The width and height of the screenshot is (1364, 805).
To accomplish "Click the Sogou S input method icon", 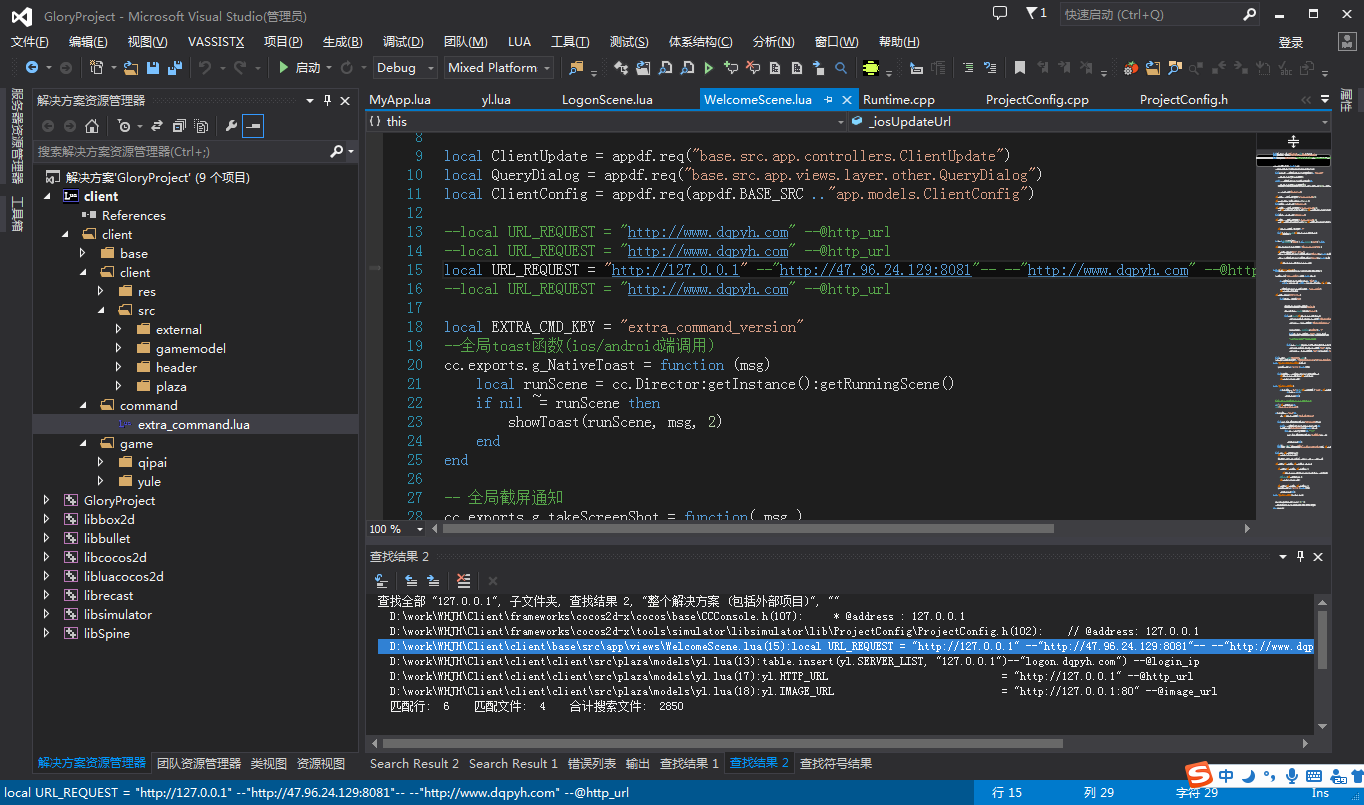I will pyautogui.click(x=1198, y=775).
